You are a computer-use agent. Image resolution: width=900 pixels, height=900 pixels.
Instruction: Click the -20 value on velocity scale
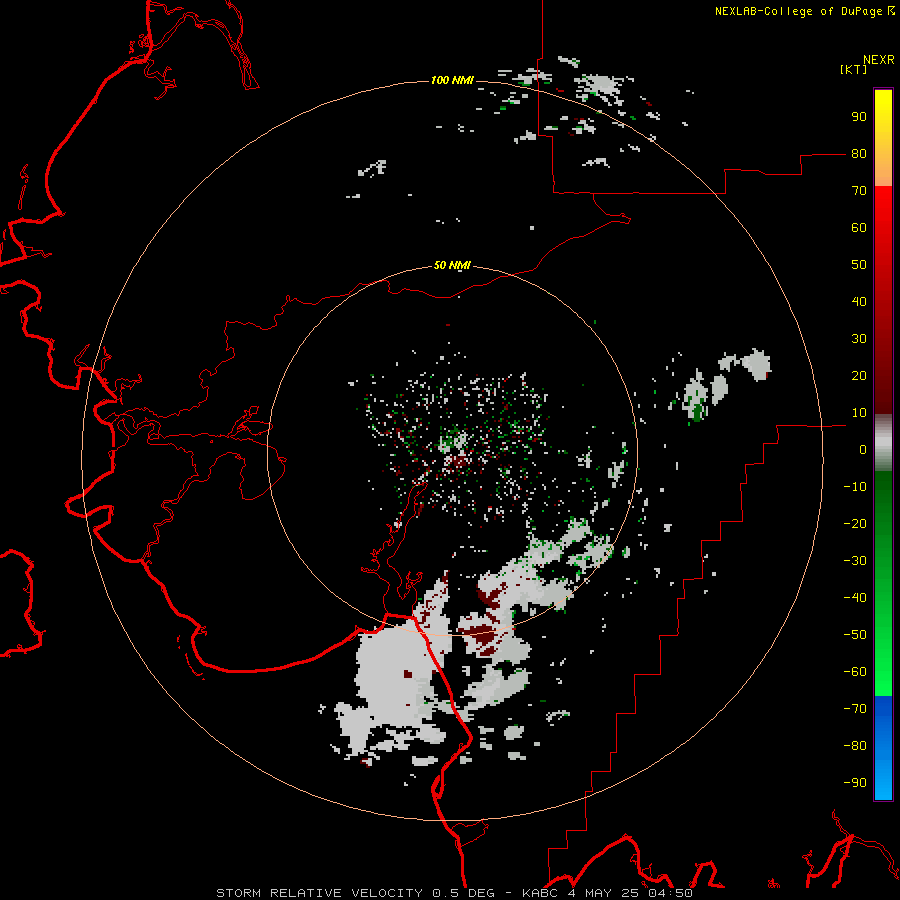855,524
